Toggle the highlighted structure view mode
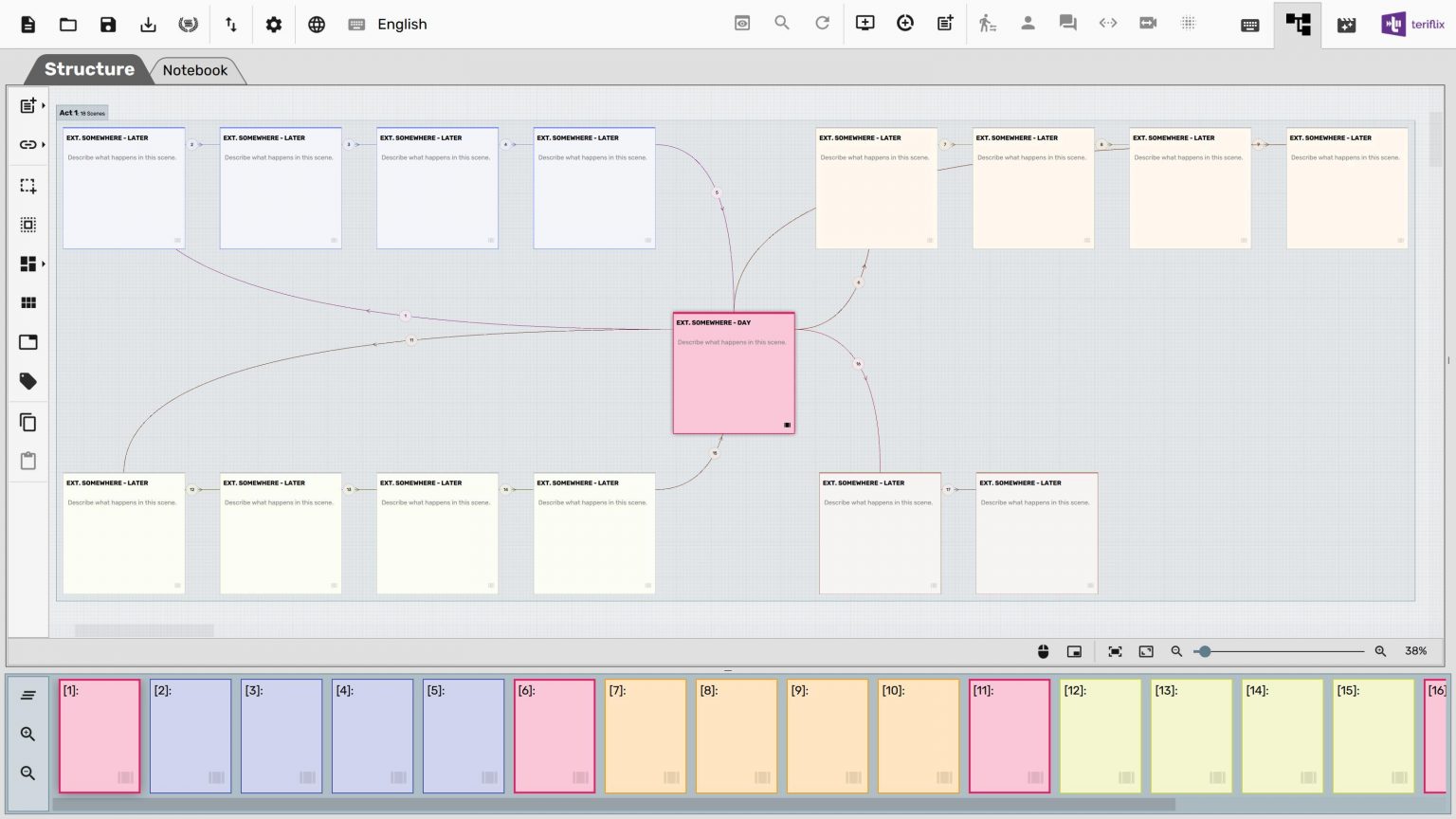The width and height of the screenshot is (1456, 819). tap(1297, 24)
